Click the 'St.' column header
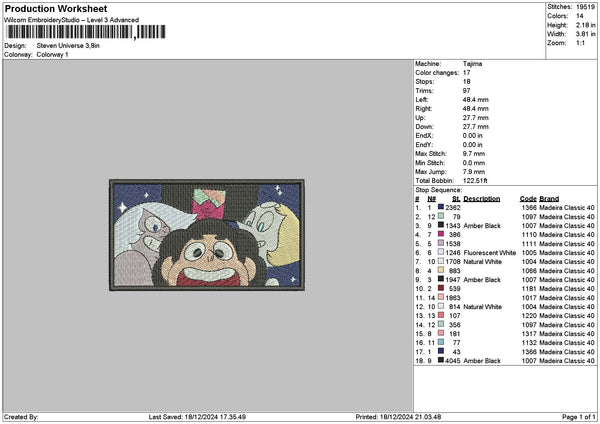Screen dimensions: 600x424 coord(456,199)
